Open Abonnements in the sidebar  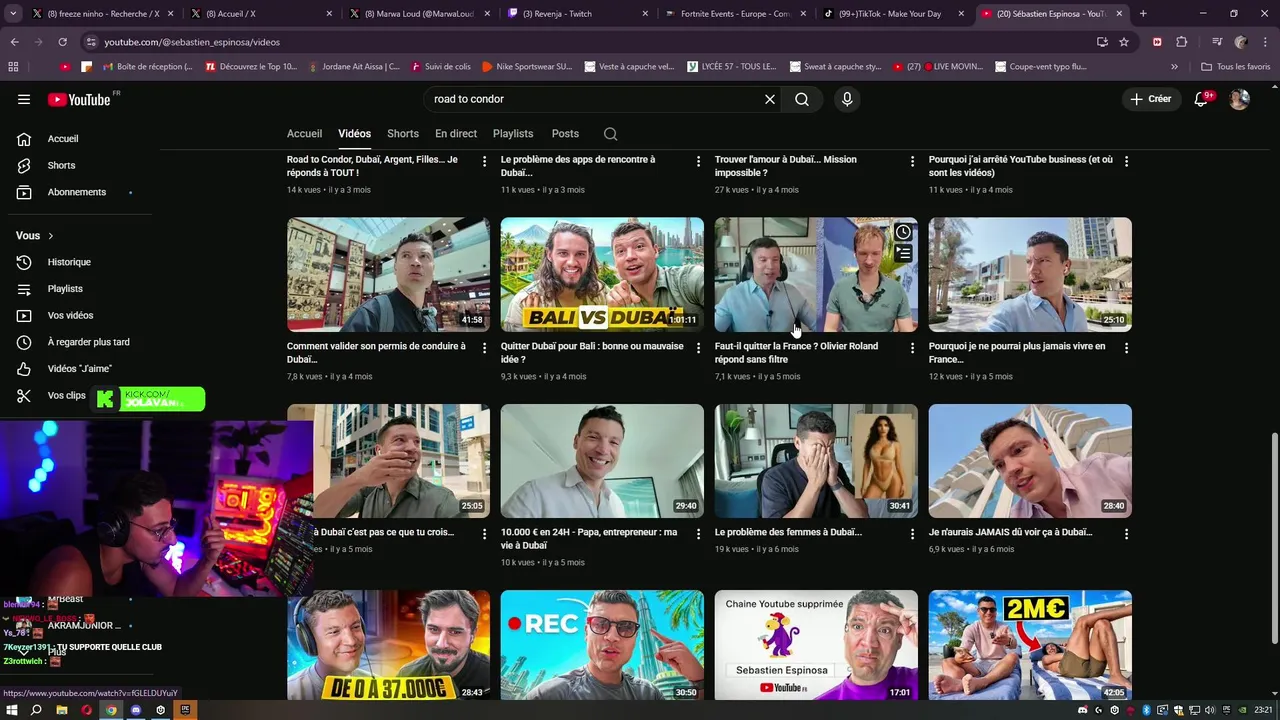[76, 192]
